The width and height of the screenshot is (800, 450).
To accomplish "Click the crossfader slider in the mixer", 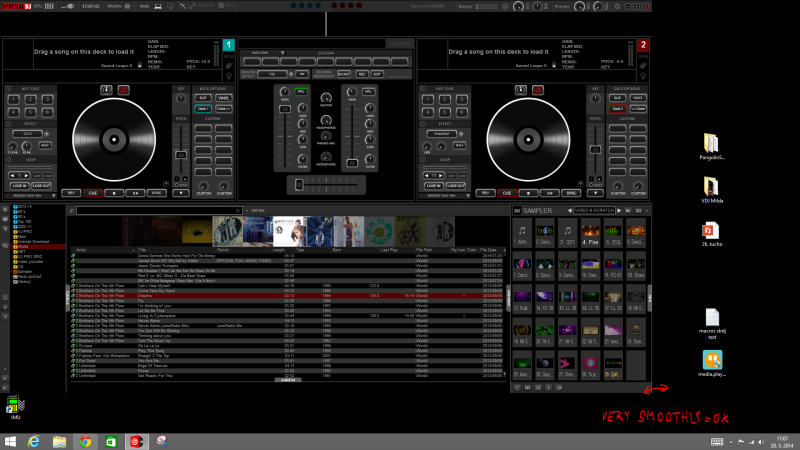I will pos(301,185).
